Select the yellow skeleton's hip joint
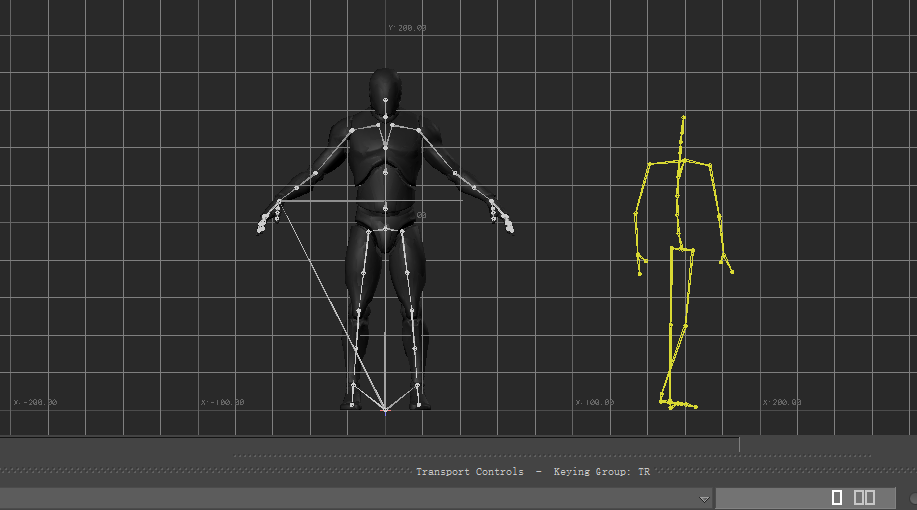This screenshot has height=510, width=917. [679, 248]
